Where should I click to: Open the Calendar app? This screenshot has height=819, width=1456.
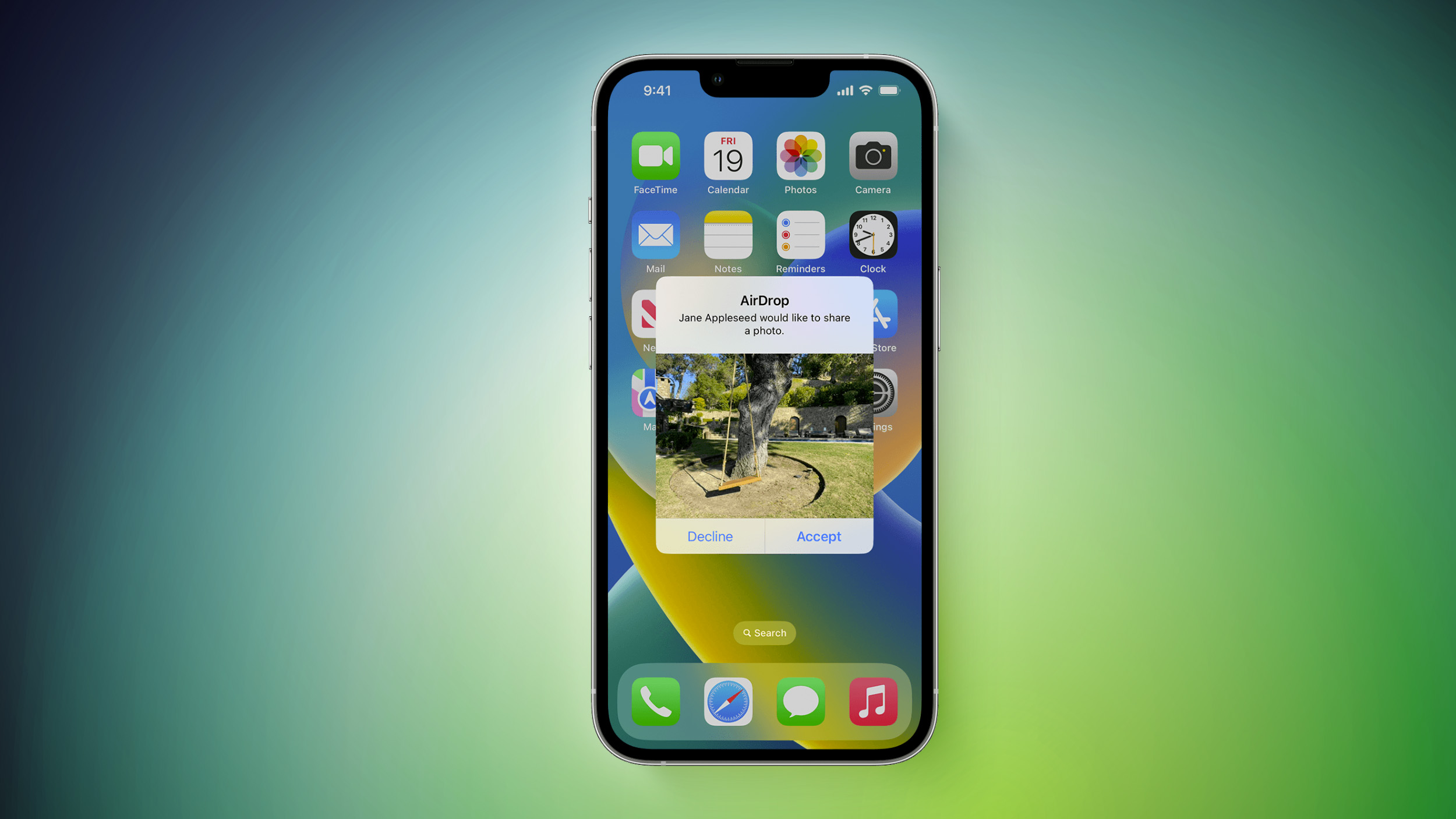(727, 157)
